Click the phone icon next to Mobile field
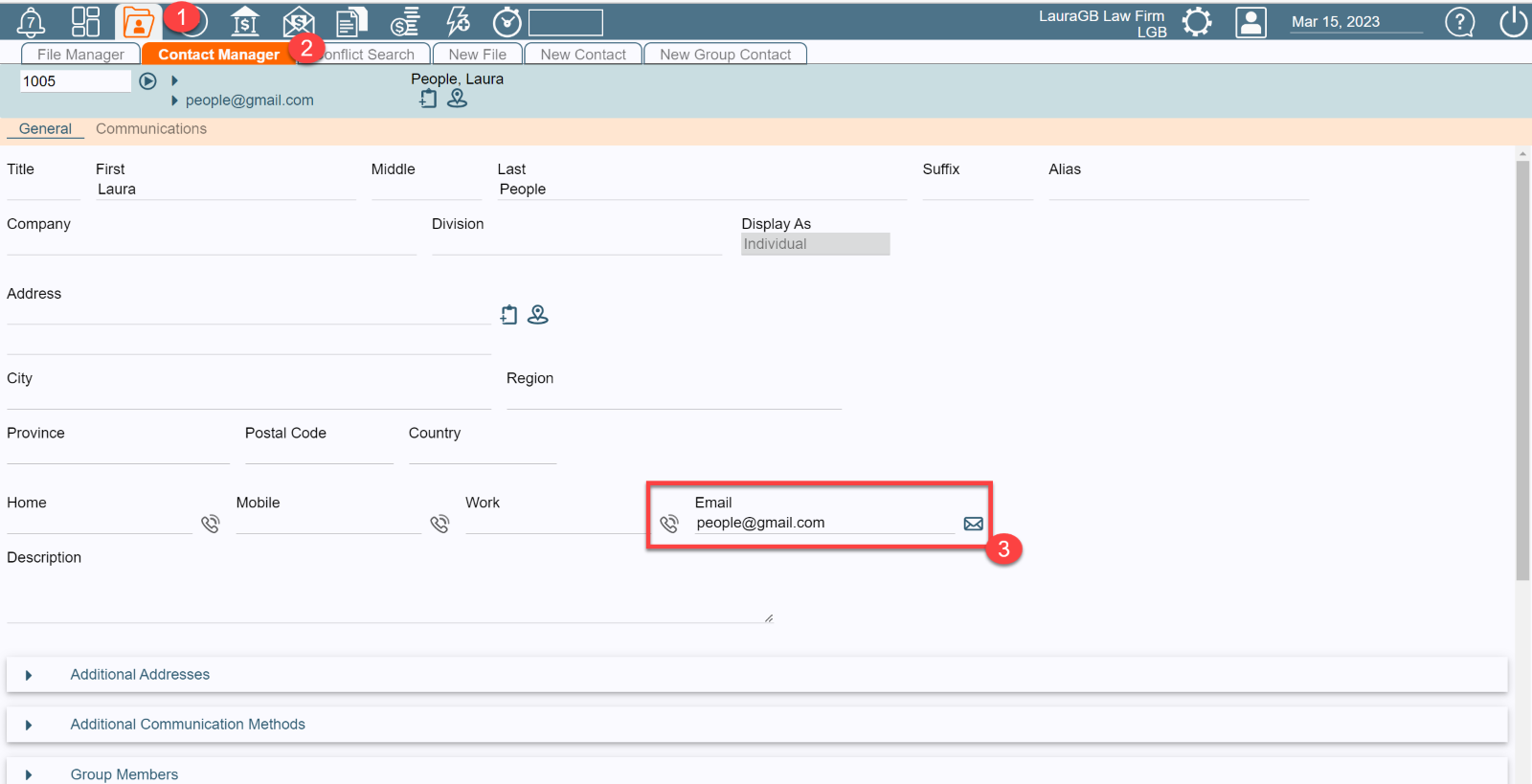 [439, 524]
